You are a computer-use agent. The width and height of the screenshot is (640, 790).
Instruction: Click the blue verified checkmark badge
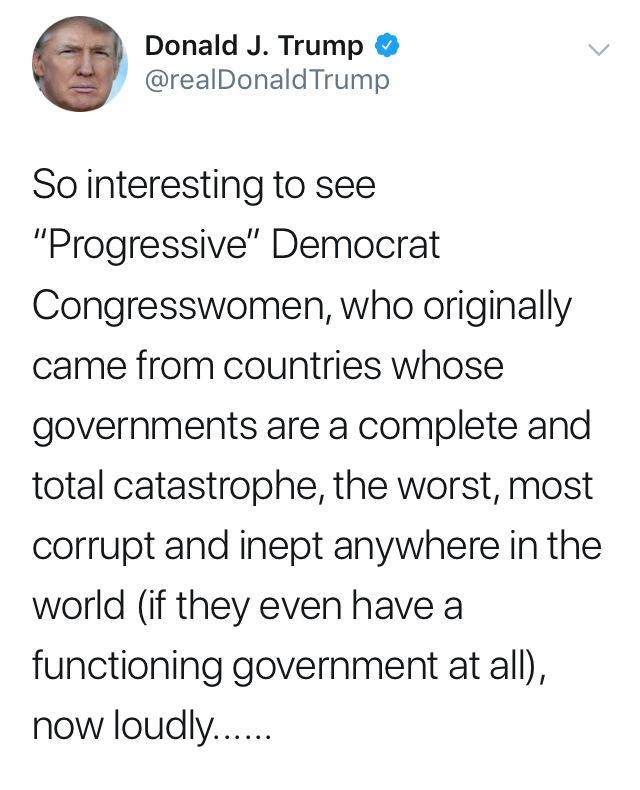tap(387, 45)
